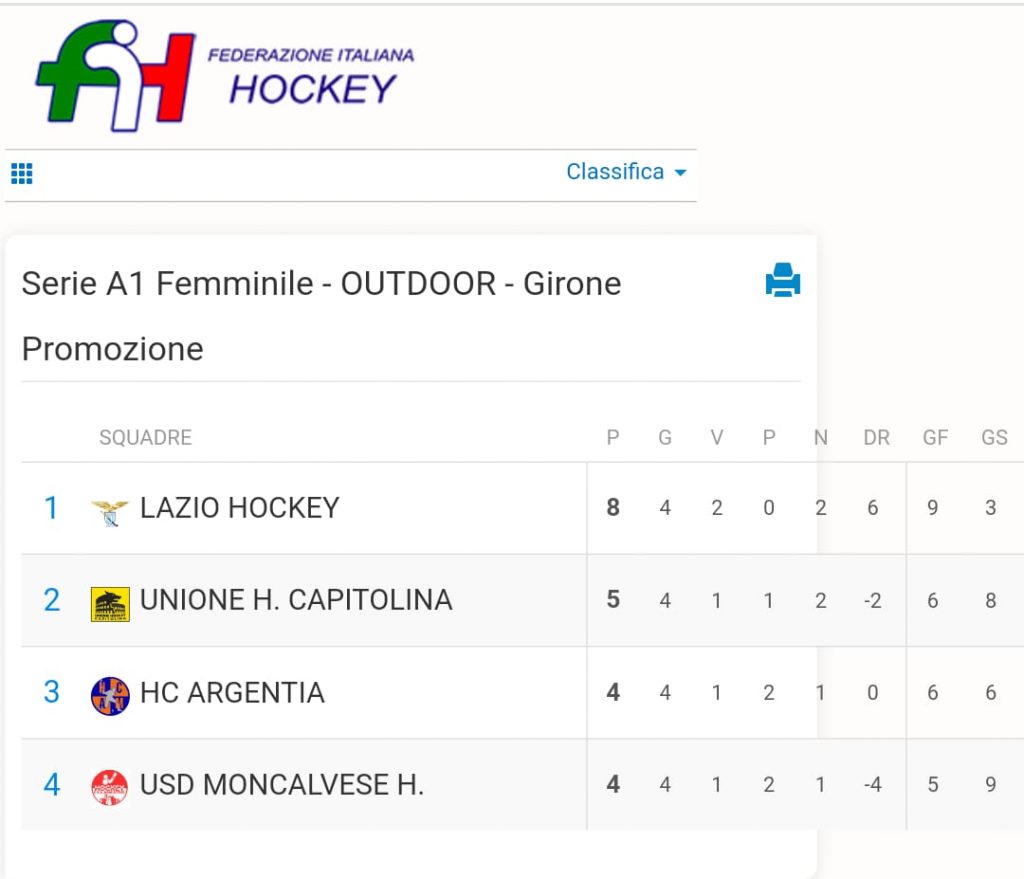This screenshot has height=879, width=1024.
Task: Select the HC ARGENTIA team name
Action: click(x=232, y=693)
